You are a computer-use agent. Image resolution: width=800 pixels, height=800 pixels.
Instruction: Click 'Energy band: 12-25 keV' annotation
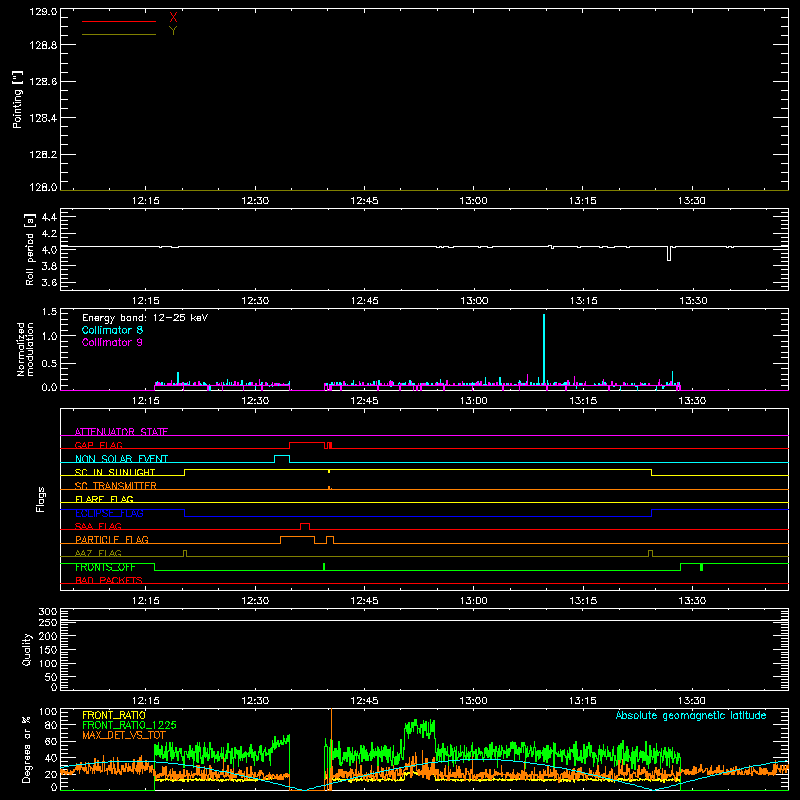pos(145,318)
